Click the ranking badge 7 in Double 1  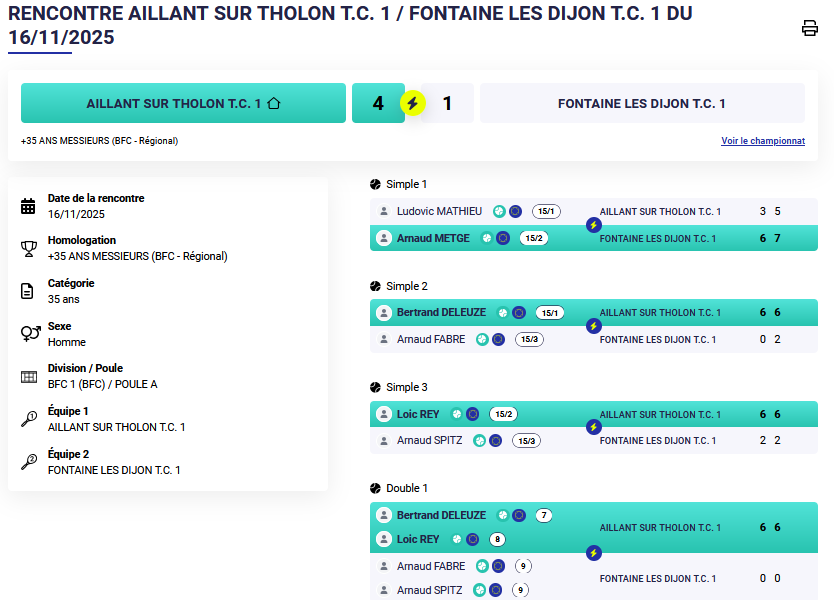point(544,516)
